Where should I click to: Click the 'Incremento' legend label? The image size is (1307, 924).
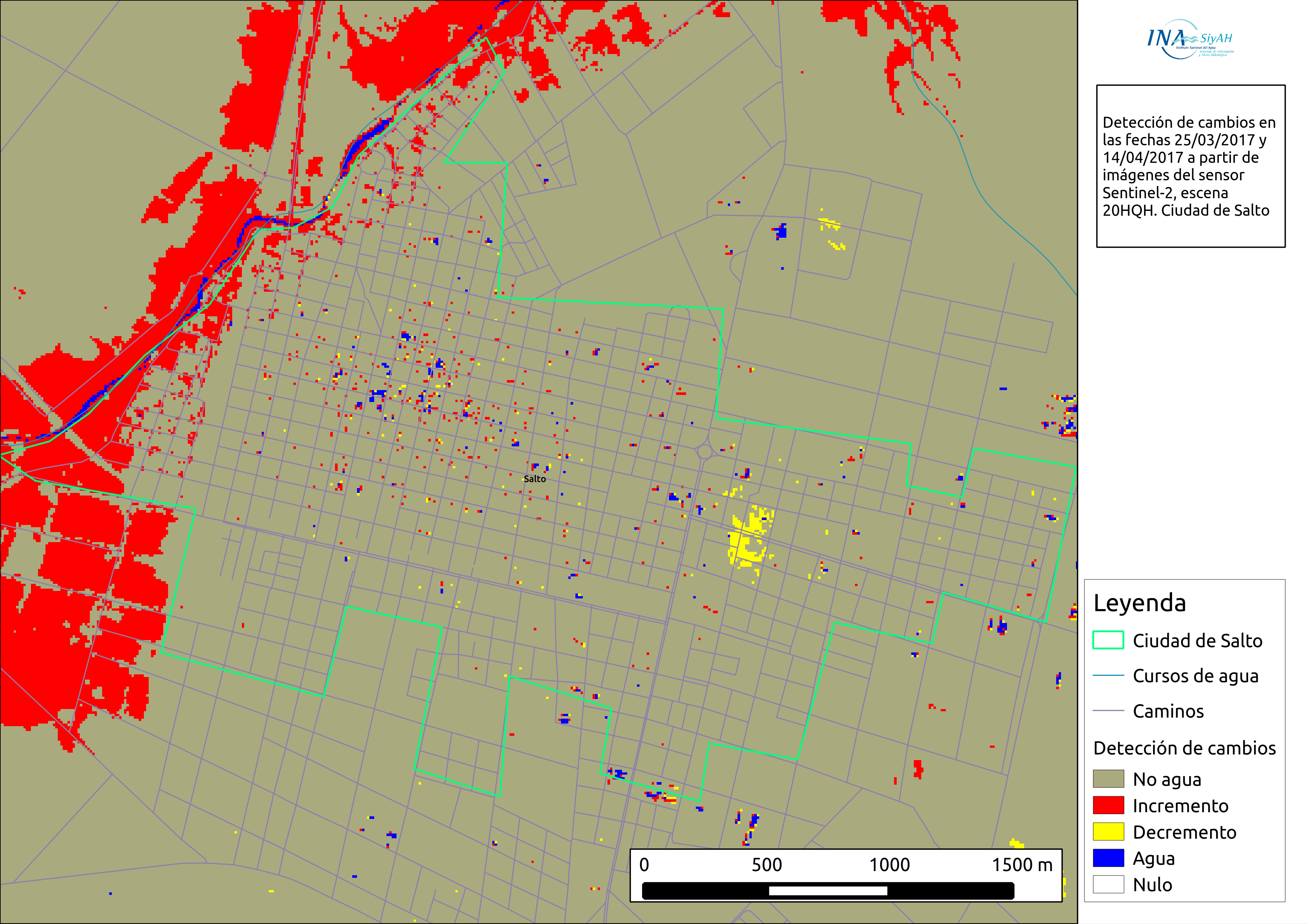[x=1180, y=806]
